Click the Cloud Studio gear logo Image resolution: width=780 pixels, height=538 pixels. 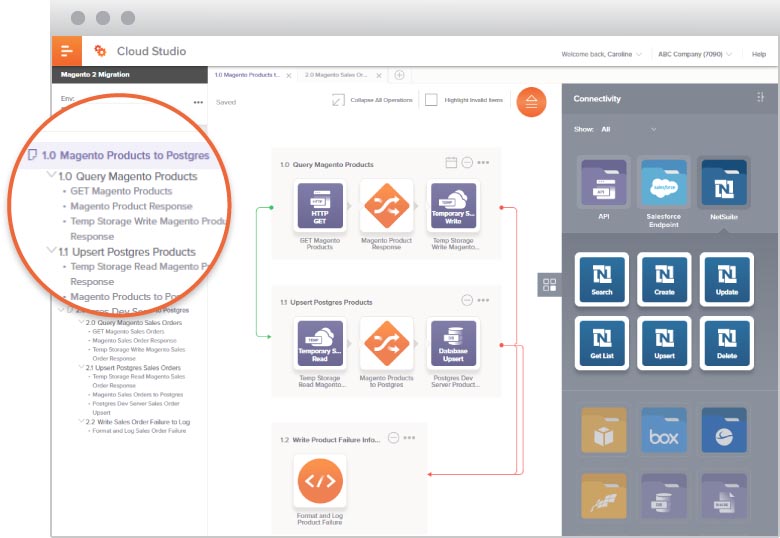[x=100, y=51]
